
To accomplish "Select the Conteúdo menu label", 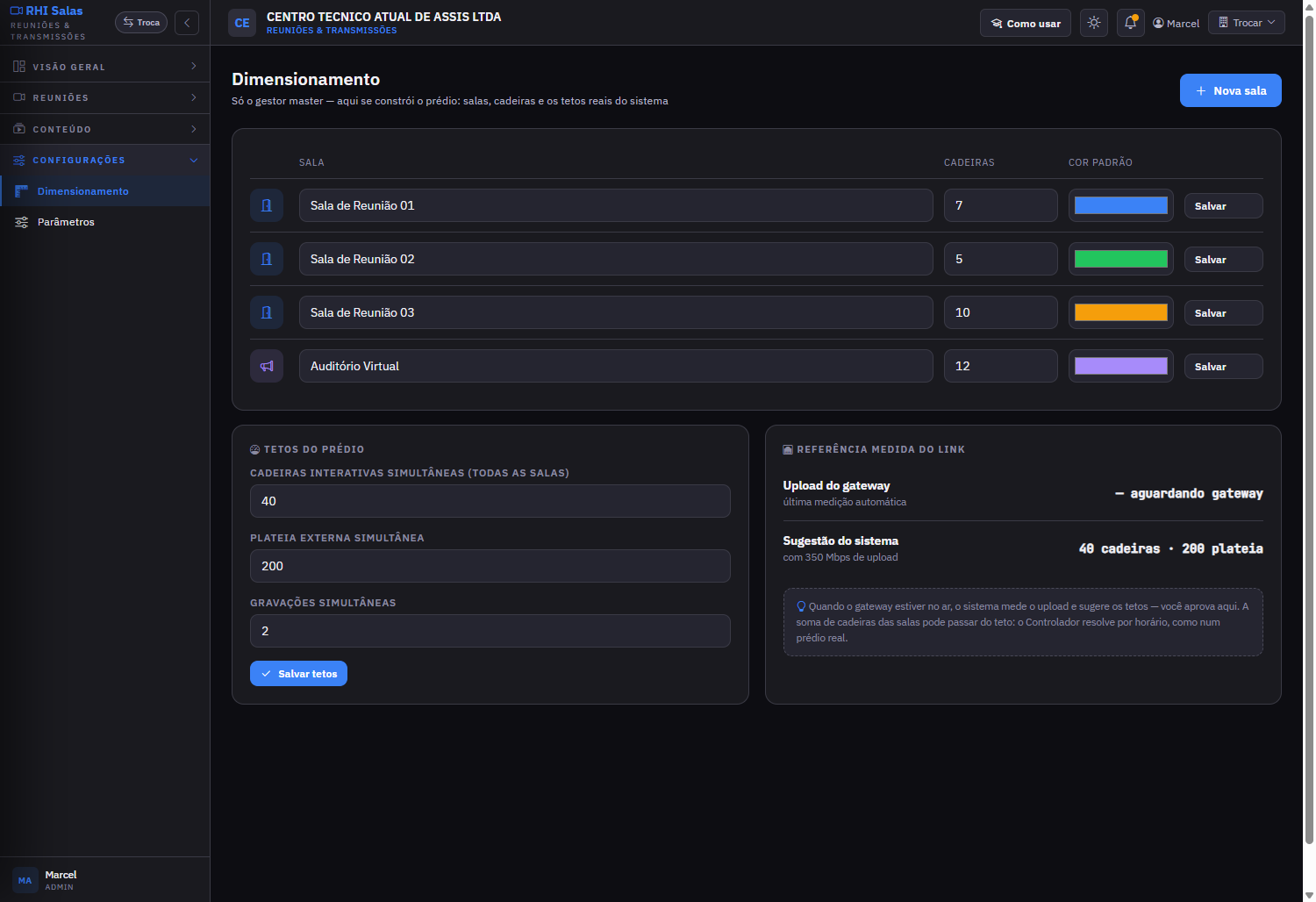I will click(61, 129).
